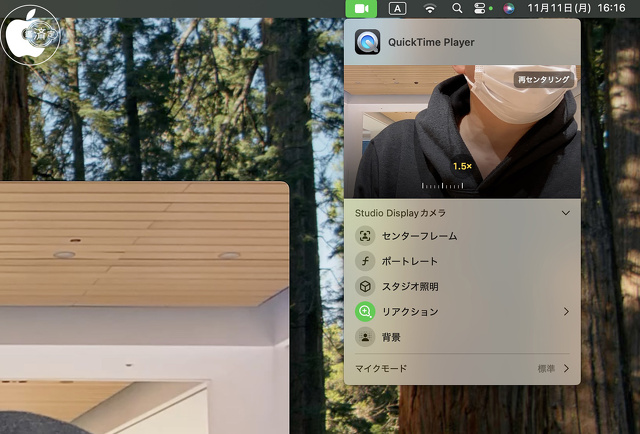Open Wi-Fi status menu

430,8
